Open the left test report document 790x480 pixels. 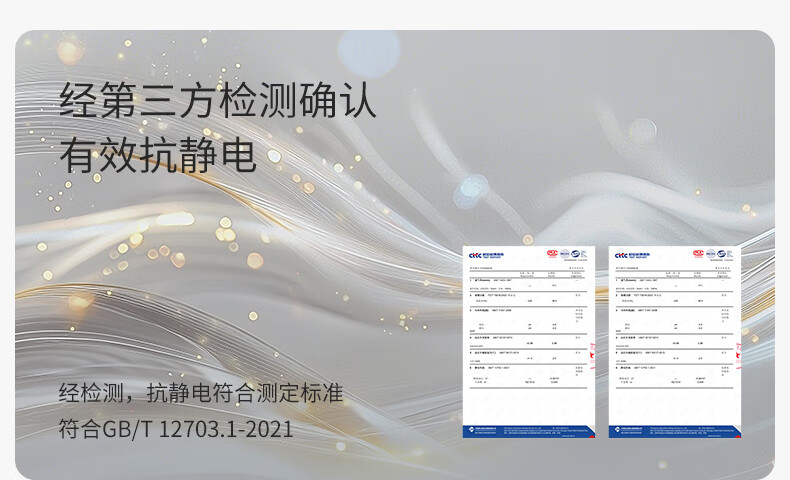528,340
